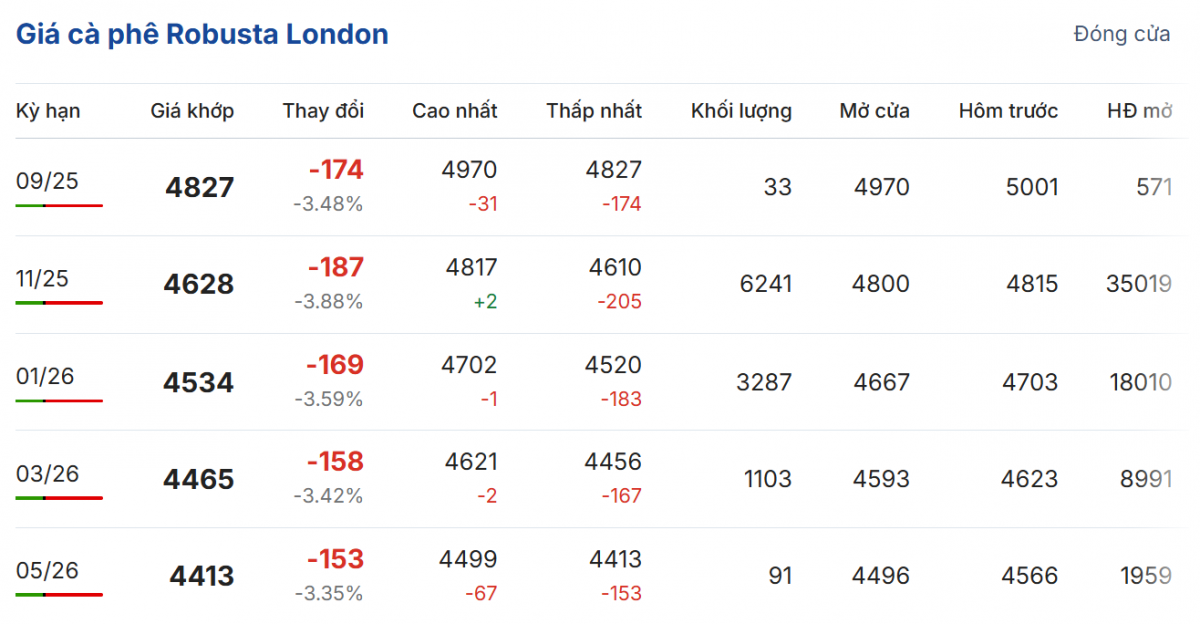Select the 05/26 contract term
Image resolution: width=1200 pixels, height=624 pixels.
[47, 570]
